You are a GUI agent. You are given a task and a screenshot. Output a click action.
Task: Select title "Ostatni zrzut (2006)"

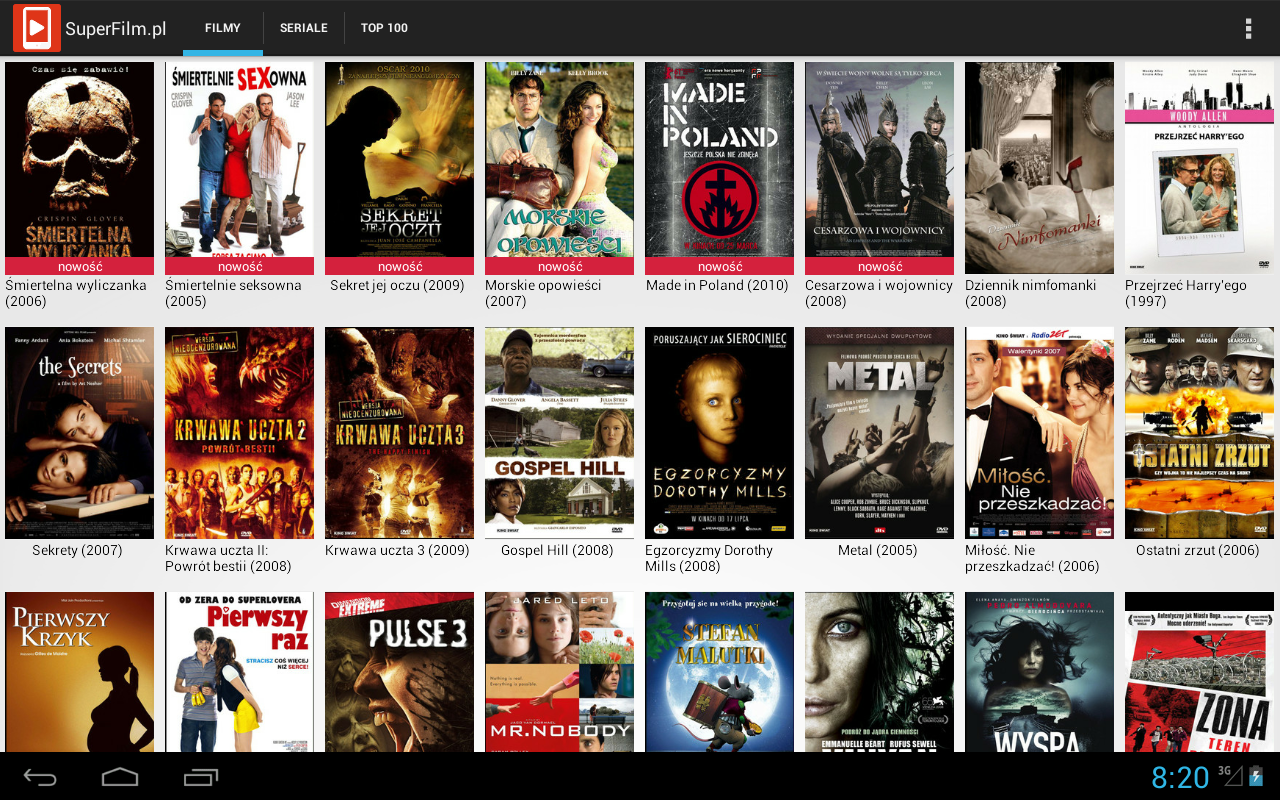(x=1198, y=550)
